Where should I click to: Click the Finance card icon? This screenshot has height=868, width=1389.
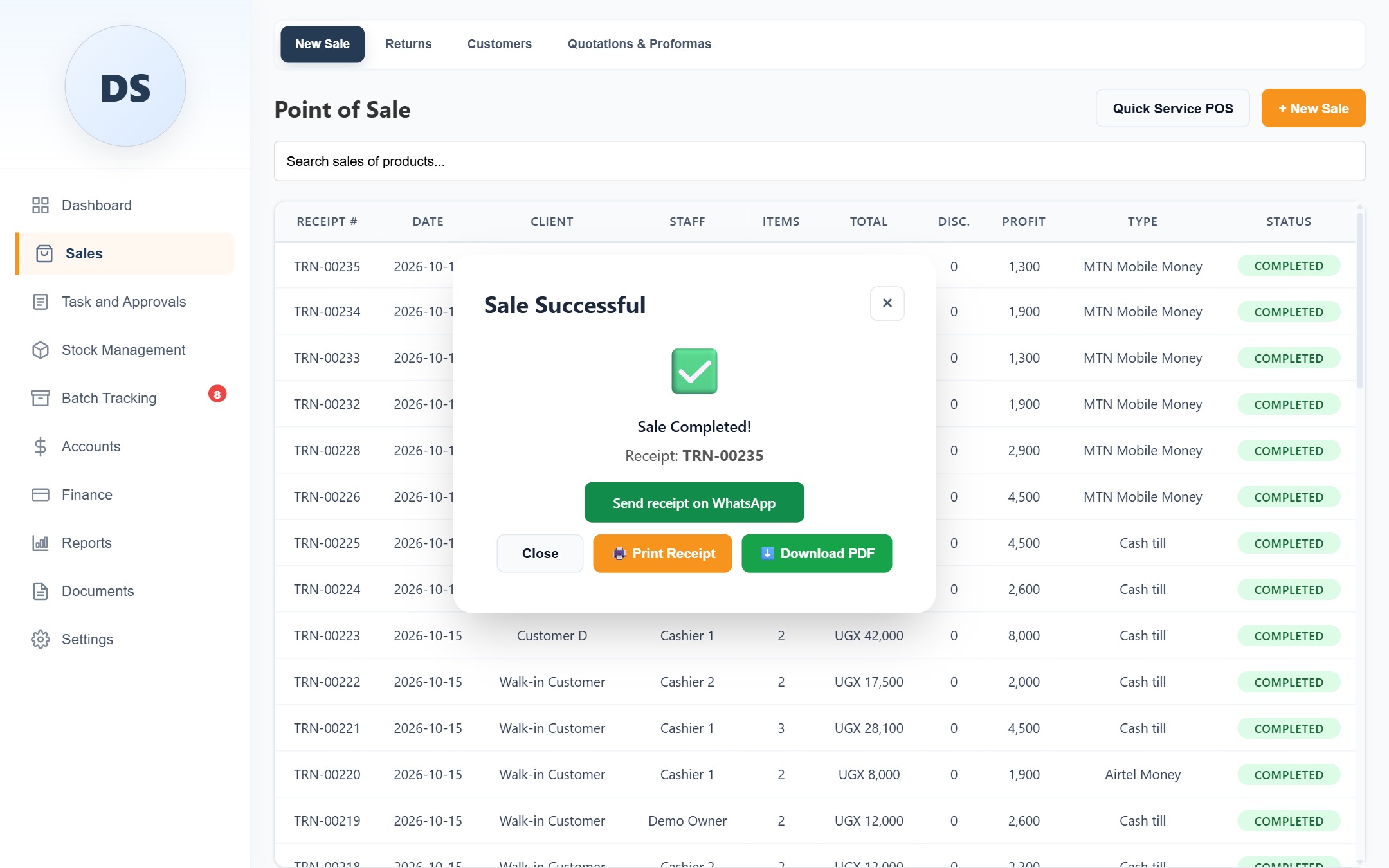[x=41, y=494]
